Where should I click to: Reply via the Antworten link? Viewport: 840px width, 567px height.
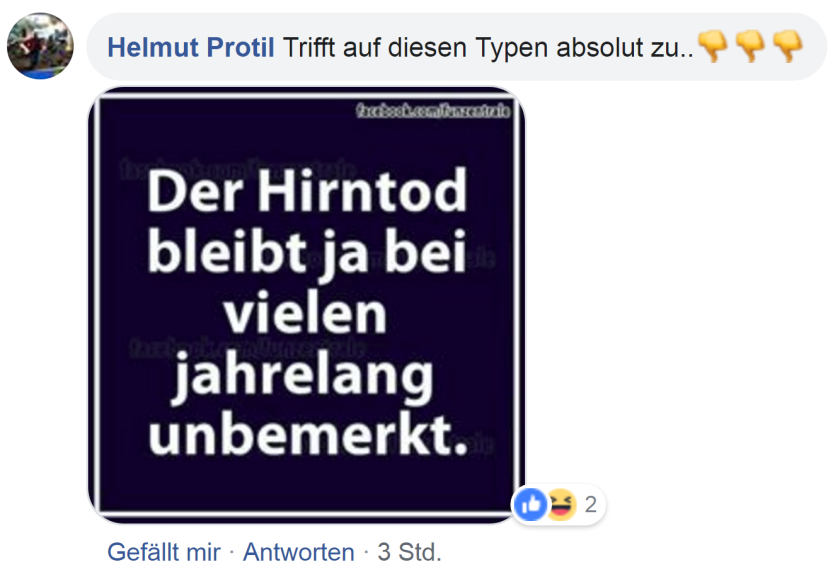(x=298, y=552)
